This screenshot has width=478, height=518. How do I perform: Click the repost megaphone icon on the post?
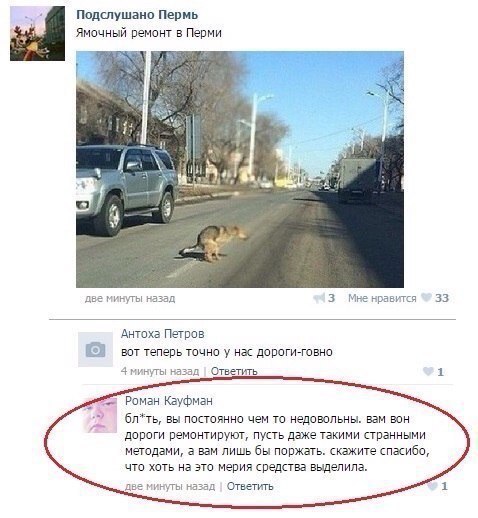pos(319,298)
